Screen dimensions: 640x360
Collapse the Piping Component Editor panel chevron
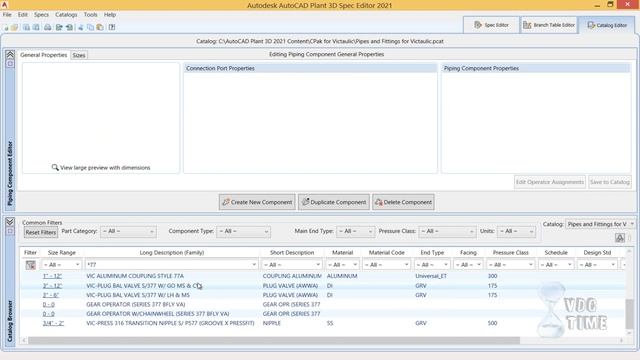pos(10,54)
